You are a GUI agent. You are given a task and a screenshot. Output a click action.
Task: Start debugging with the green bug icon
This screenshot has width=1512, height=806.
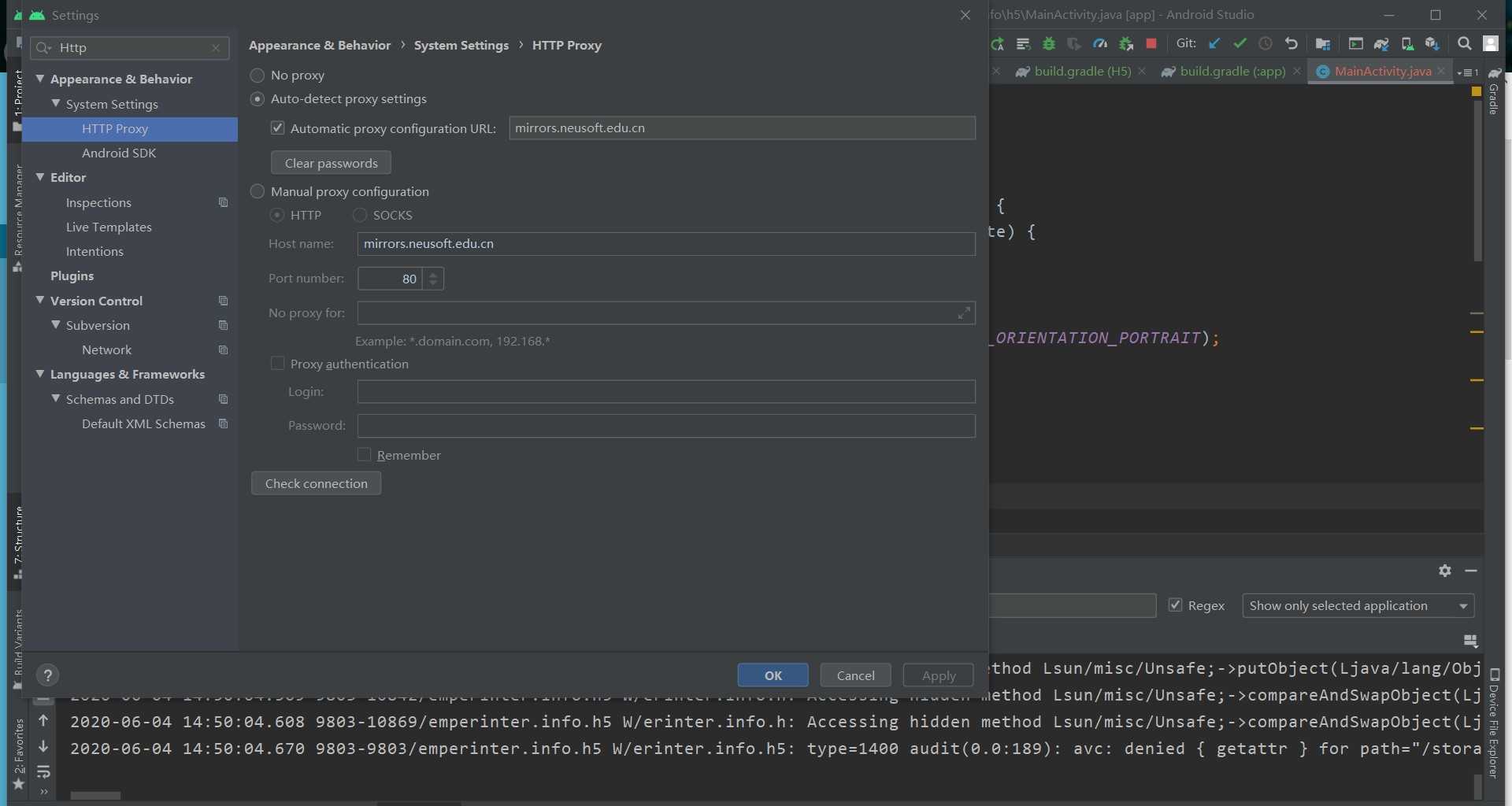1049,44
